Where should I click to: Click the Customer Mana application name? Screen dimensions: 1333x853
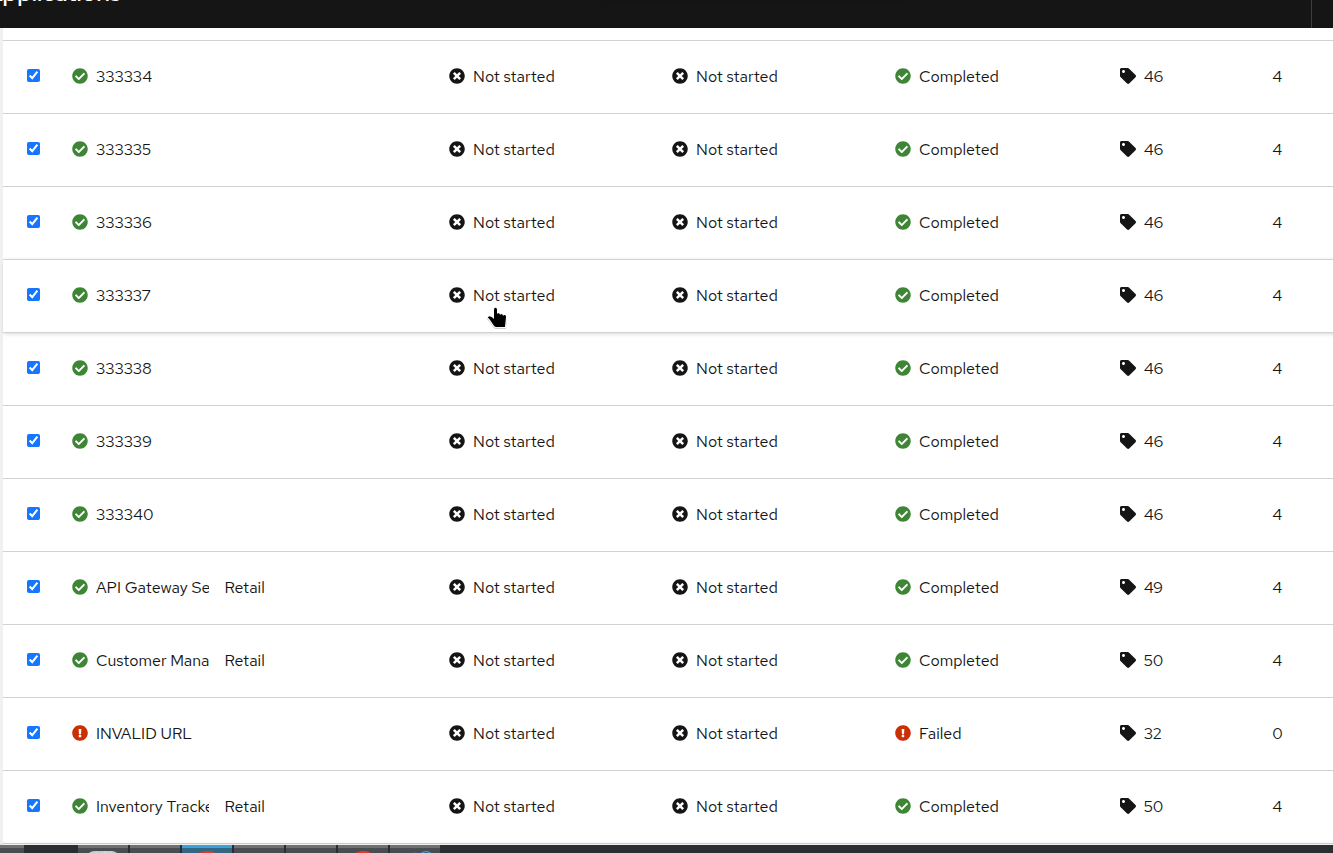[152, 660]
